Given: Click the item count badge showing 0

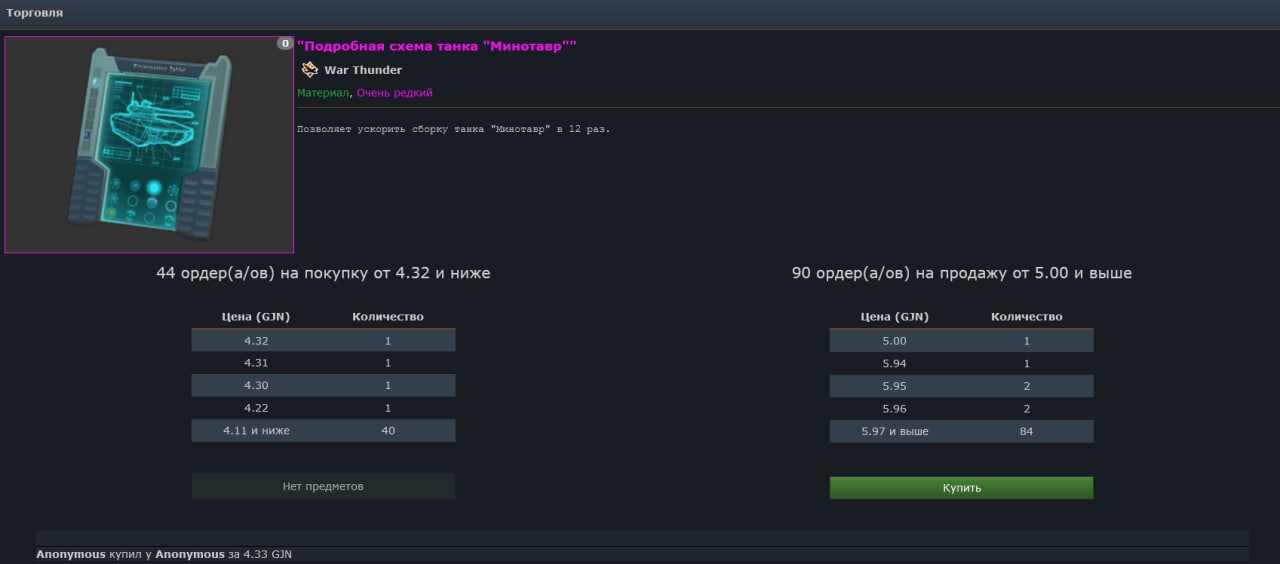Looking at the screenshot, I should click(x=285, y=44).
